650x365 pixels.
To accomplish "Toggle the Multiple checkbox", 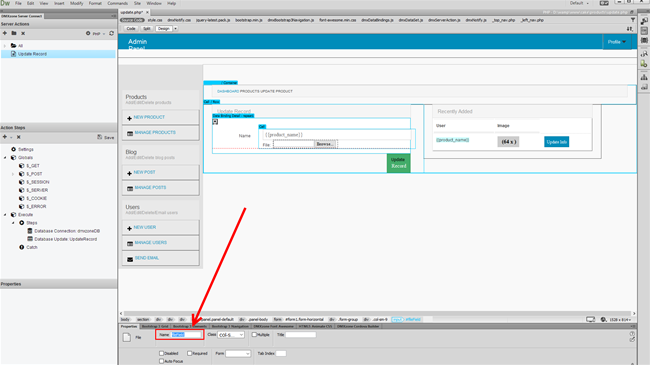I will pos(254,335).
